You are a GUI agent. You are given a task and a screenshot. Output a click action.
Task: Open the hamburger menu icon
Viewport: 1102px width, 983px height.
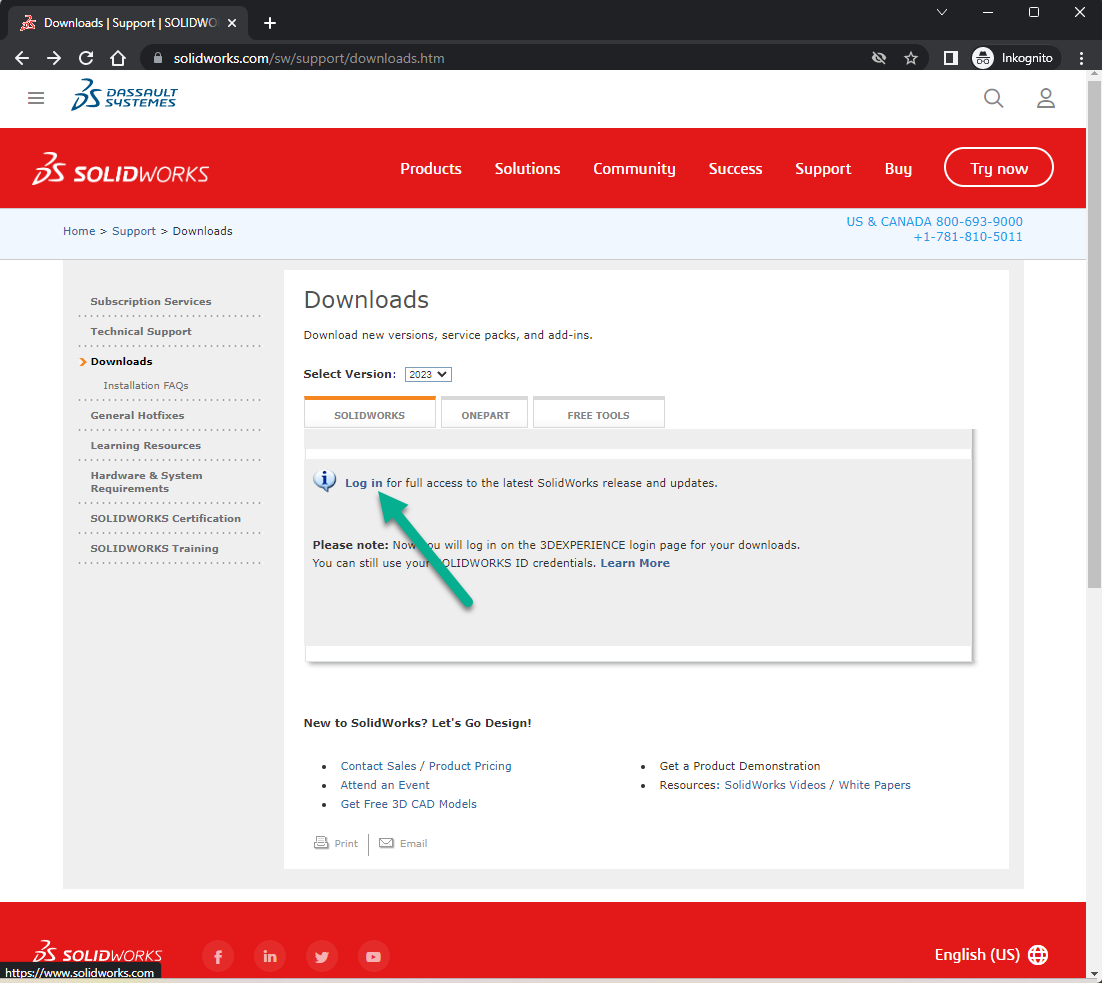36,98
